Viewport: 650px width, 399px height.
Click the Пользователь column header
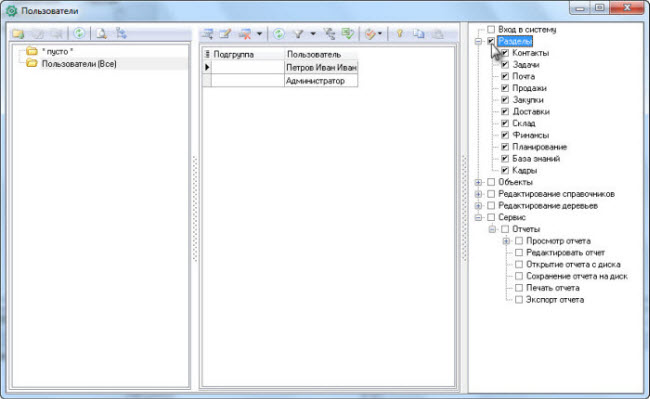coord(321,54)
